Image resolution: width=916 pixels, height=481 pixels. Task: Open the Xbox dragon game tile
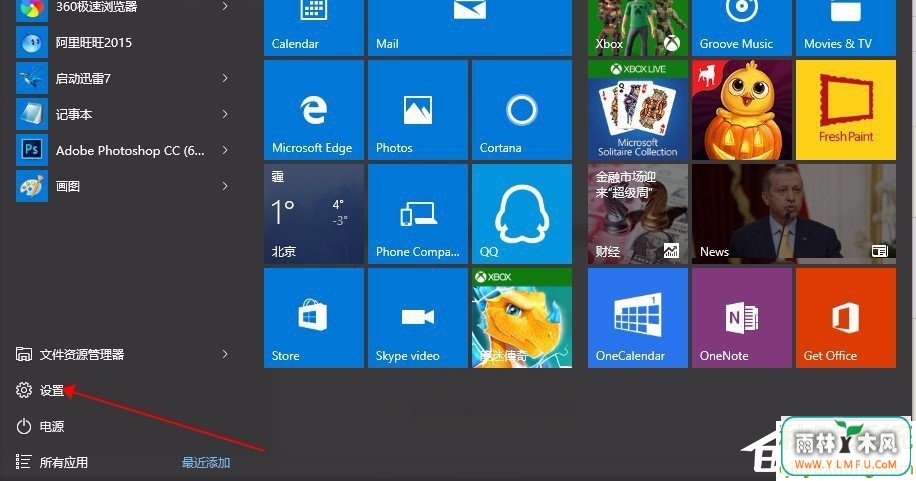click(x=522, y=318)
